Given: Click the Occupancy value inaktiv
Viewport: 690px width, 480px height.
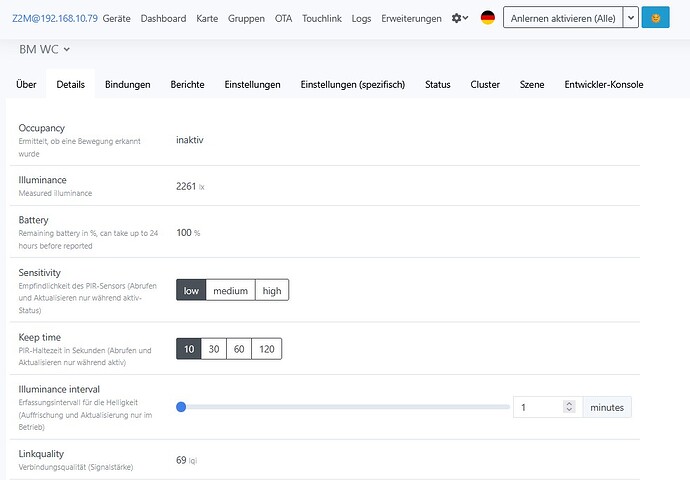Looking at the screenshot, I should [190, 140].
